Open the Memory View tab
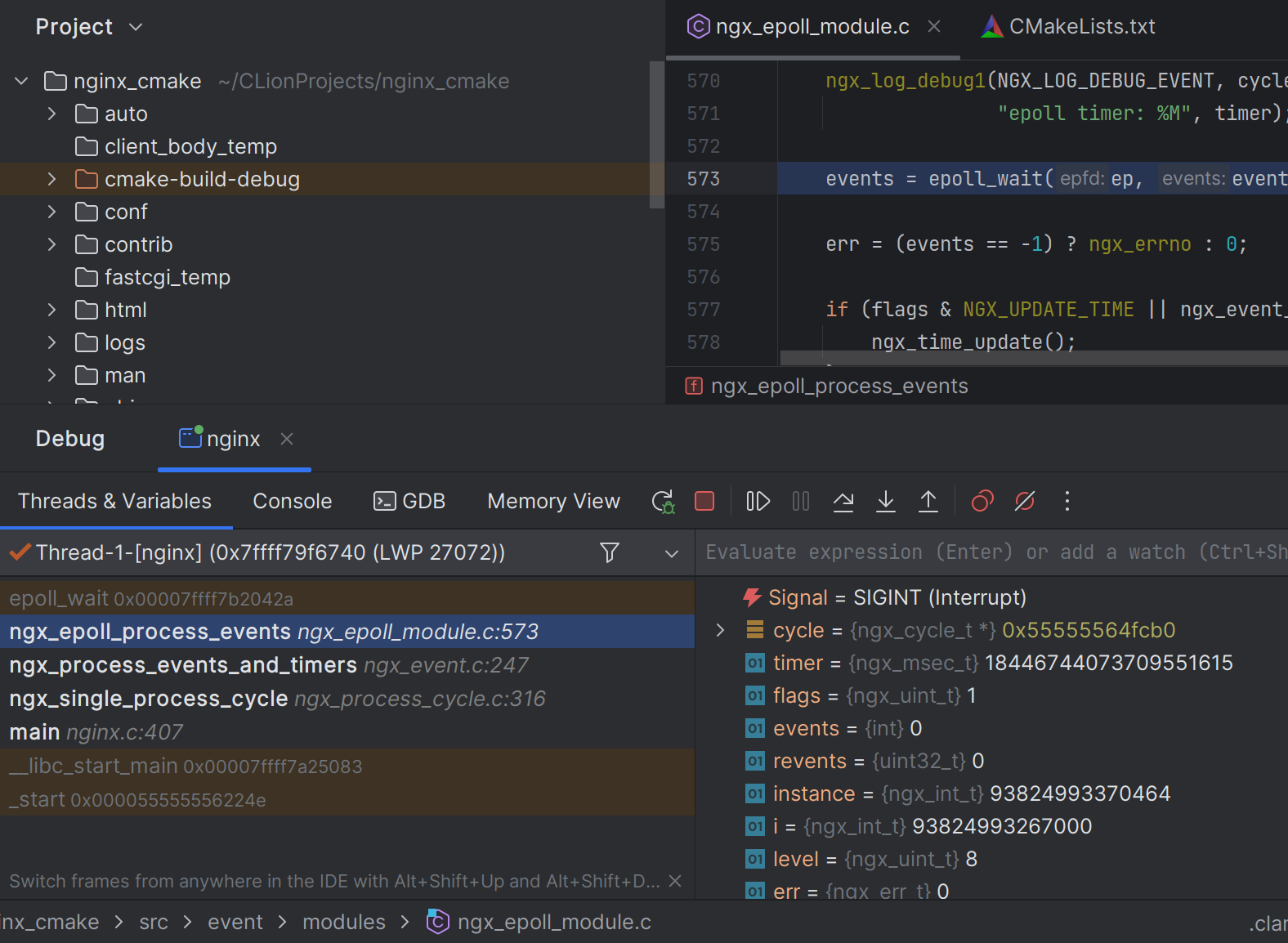1288x943 pixels. click(x=554, y=501)
